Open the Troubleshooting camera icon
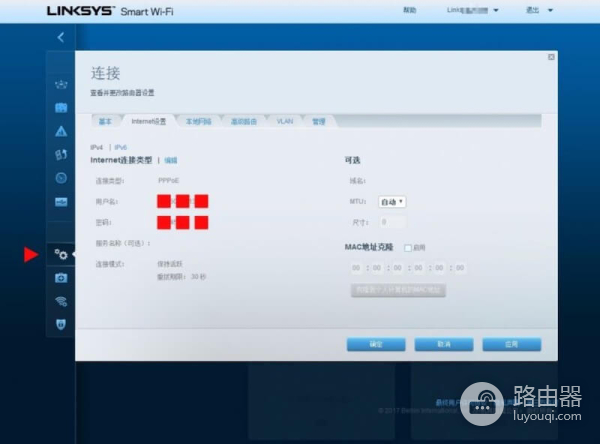The height and width of the screenshot is (444, 600). (x=61, y=277)
